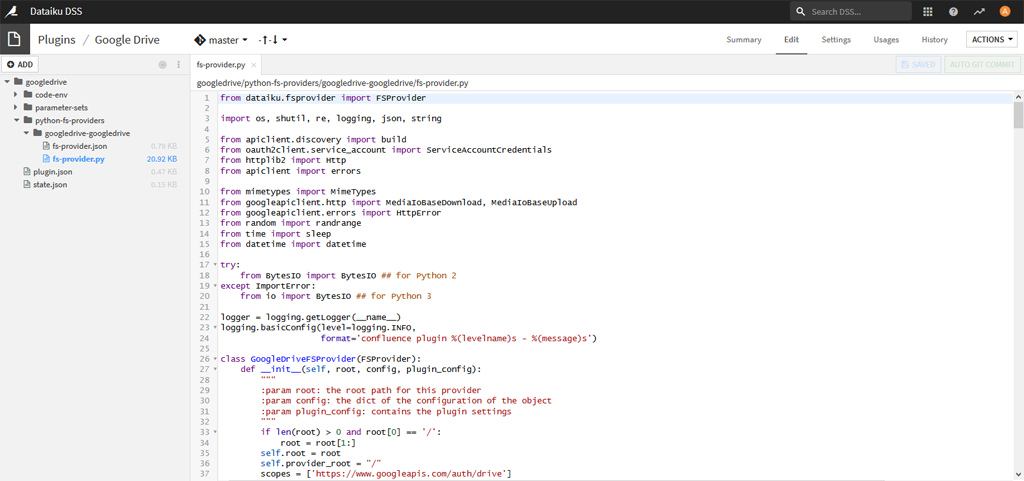1024x481 pixels.
Task: Fold the if block at line 33
Action: pyautogui.click(x=215, y=432)
